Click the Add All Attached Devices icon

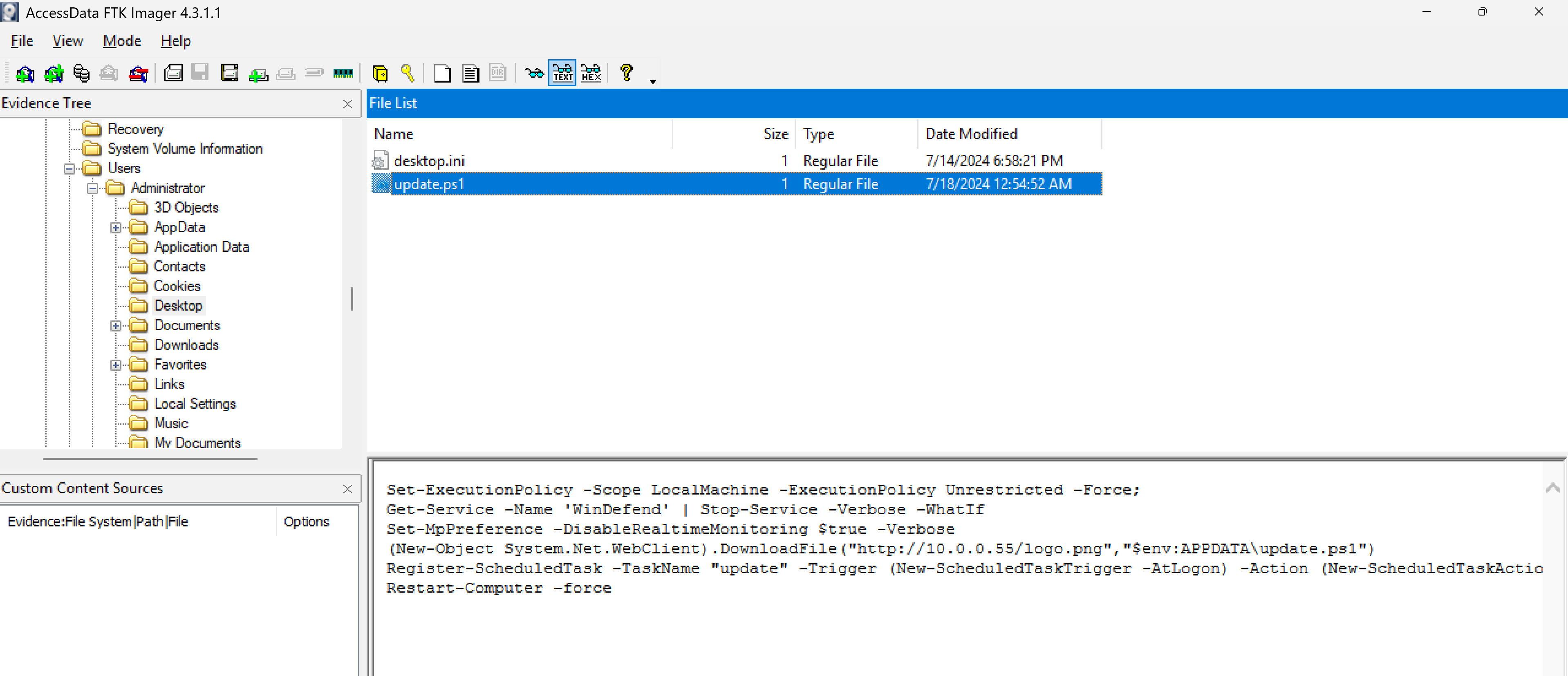coord(54,74)
